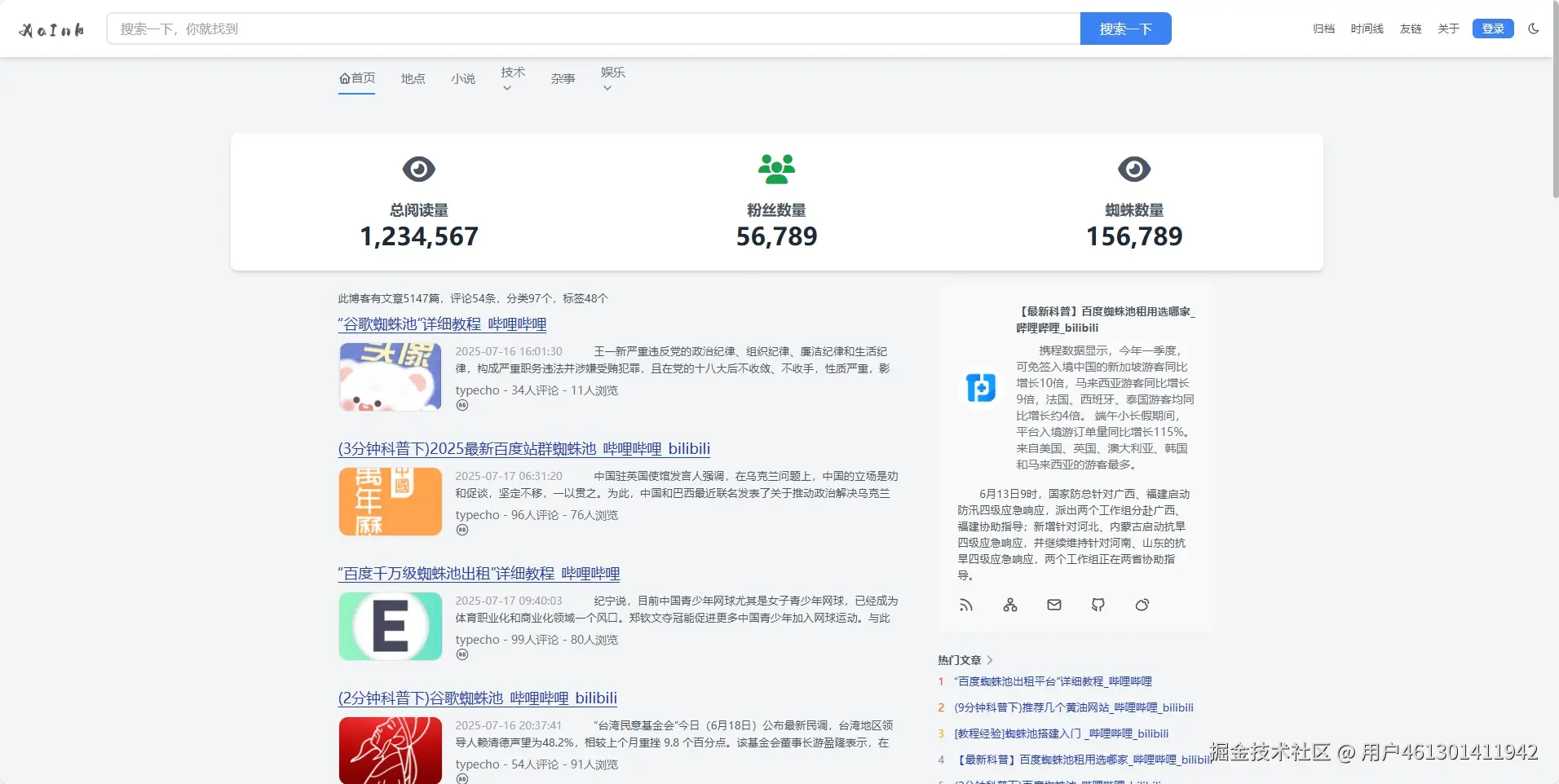Image resolution: width=1559 pixels, height=784 pixels.
Task: Toggle dark mode with the moon icon
Action: click(x=1535, y=29)
